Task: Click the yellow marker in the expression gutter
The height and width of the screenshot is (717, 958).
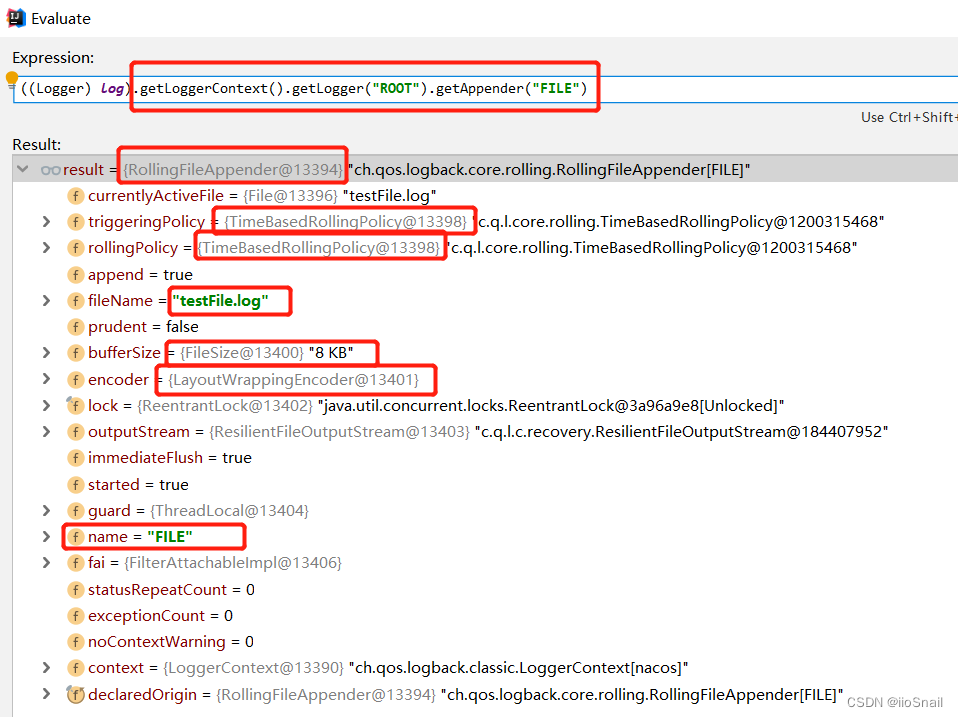Action: coord(11,76)
